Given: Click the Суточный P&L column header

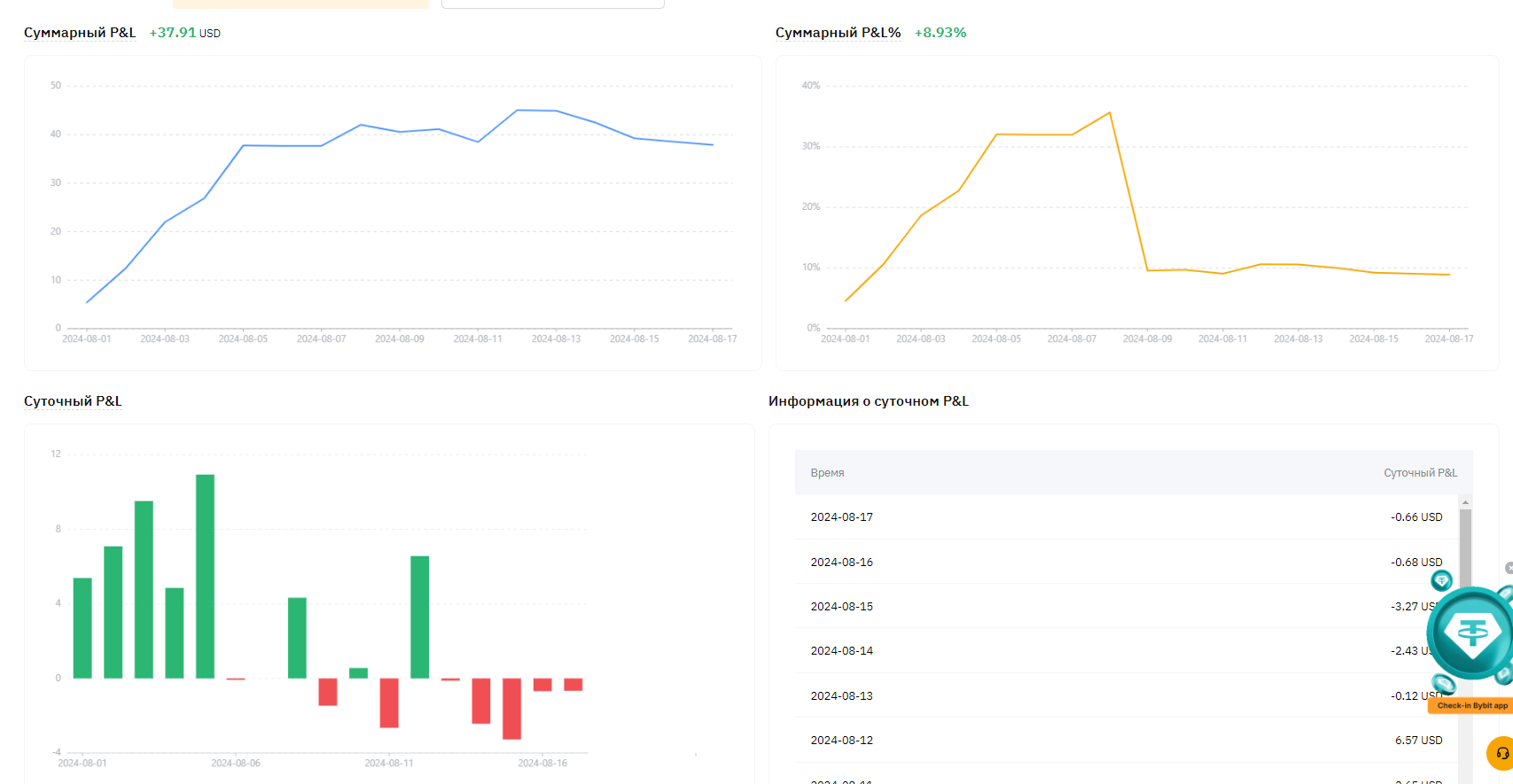Looking at the screenshot, I should click(x=1420, y=473).
